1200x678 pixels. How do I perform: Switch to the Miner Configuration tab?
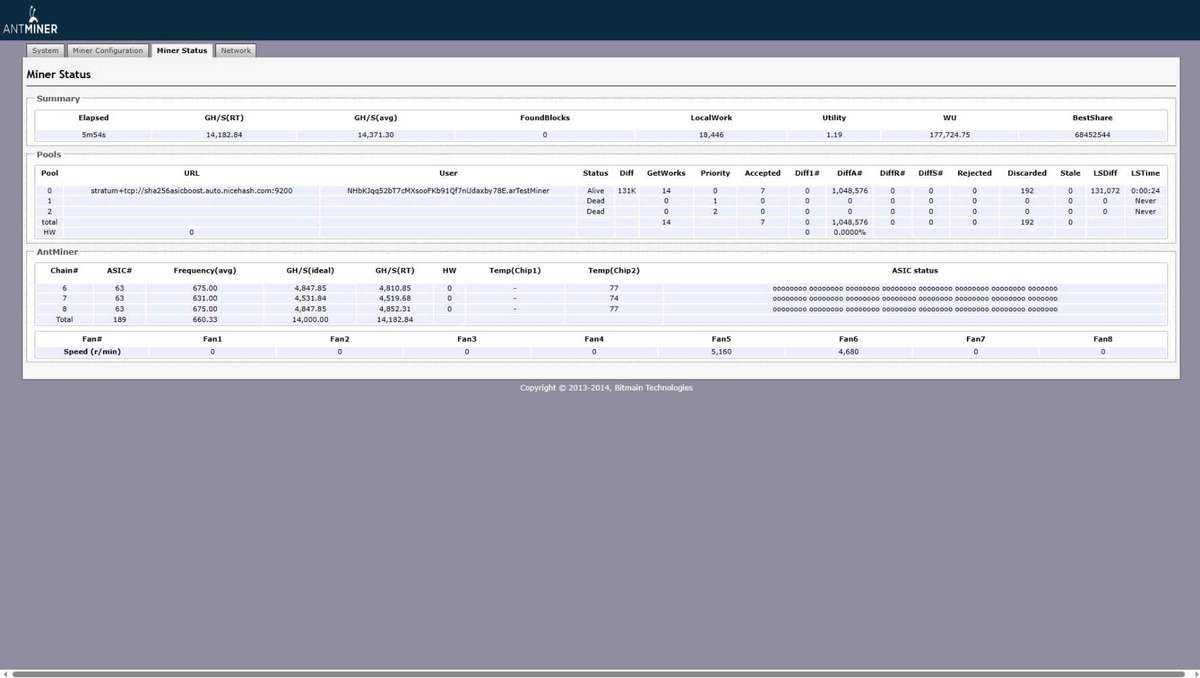pos(108,50)
